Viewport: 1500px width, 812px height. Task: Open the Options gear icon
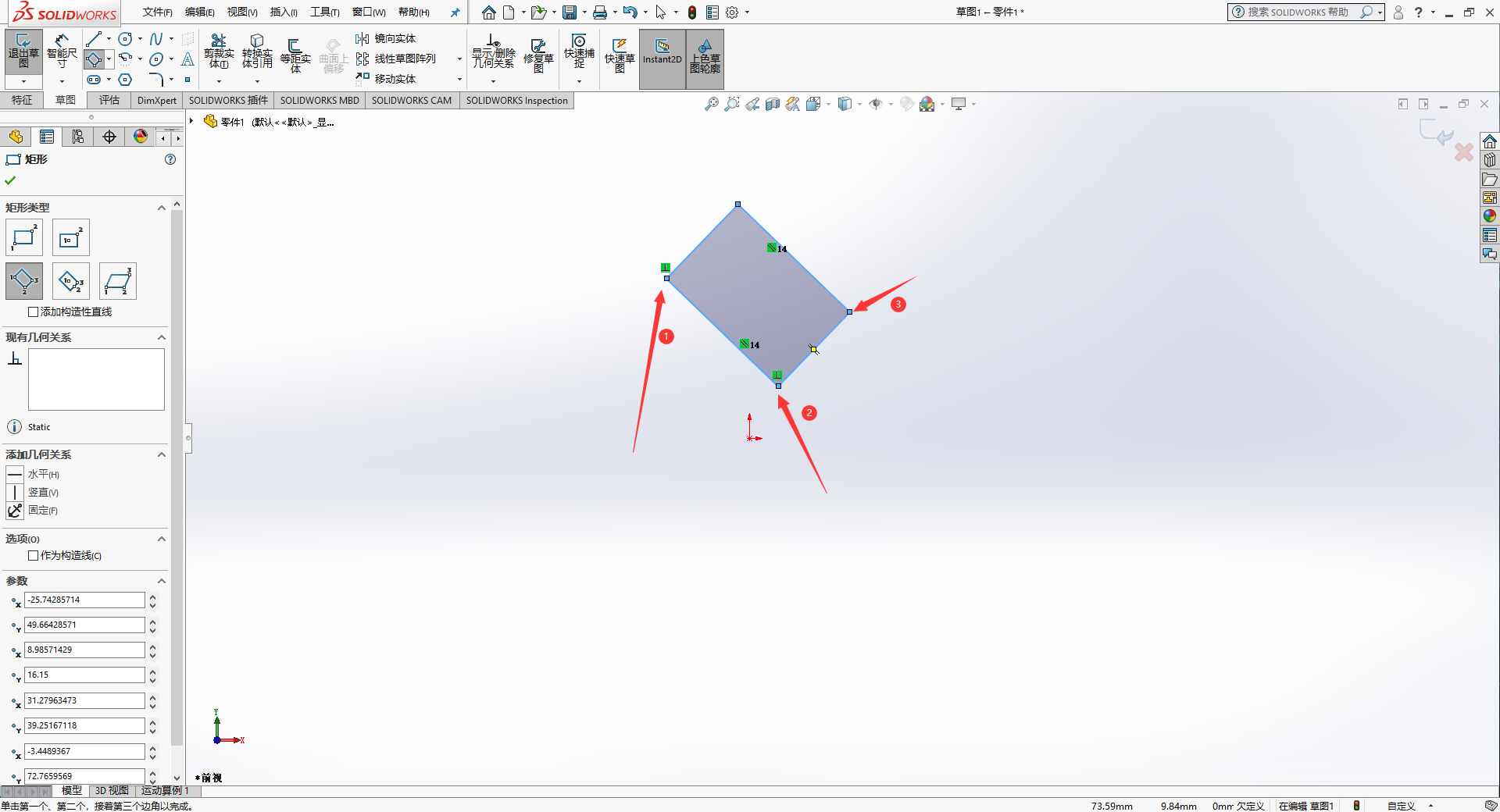click(x=732, y=12)
